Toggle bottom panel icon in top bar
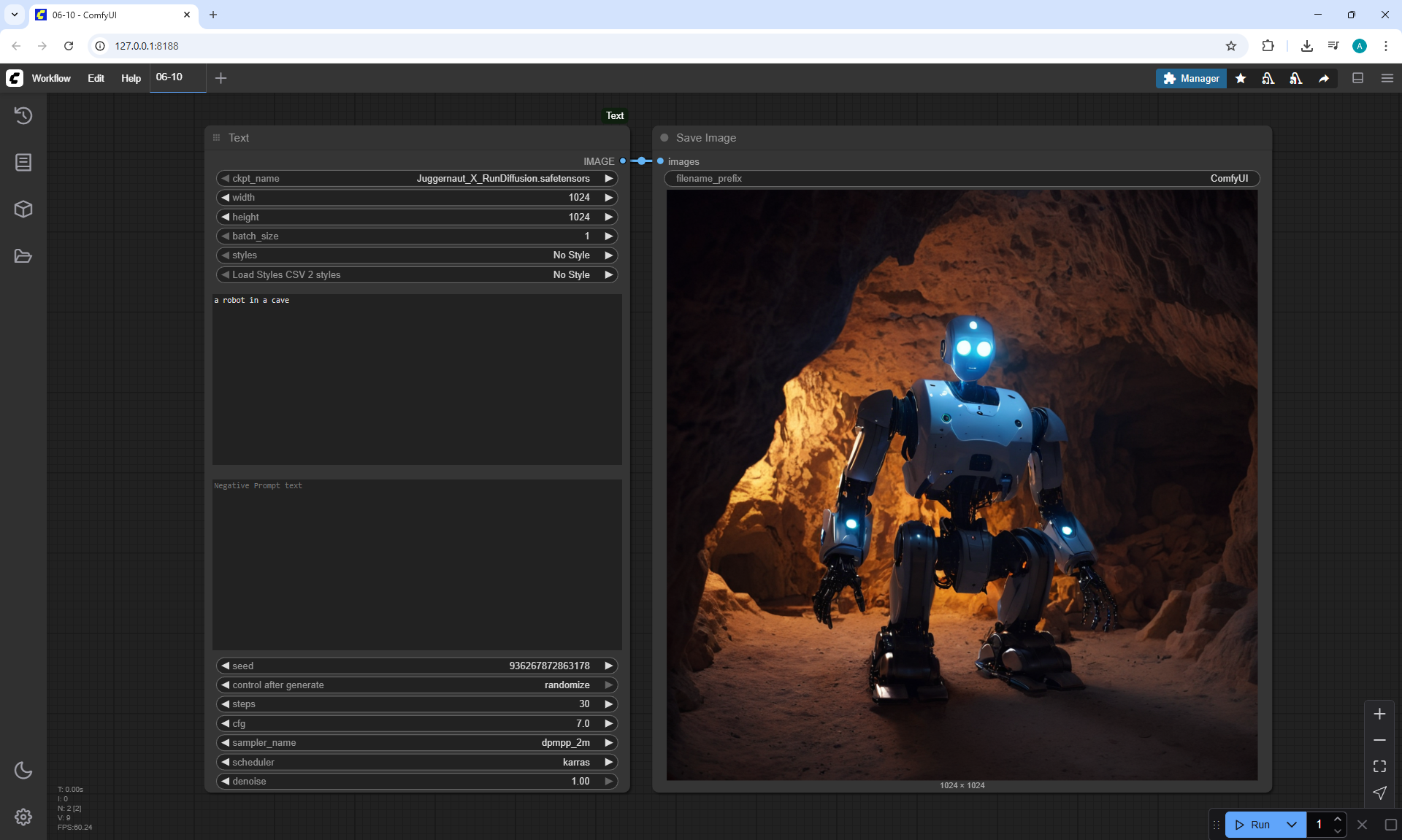The image size is (1402, 840). 1358,78
